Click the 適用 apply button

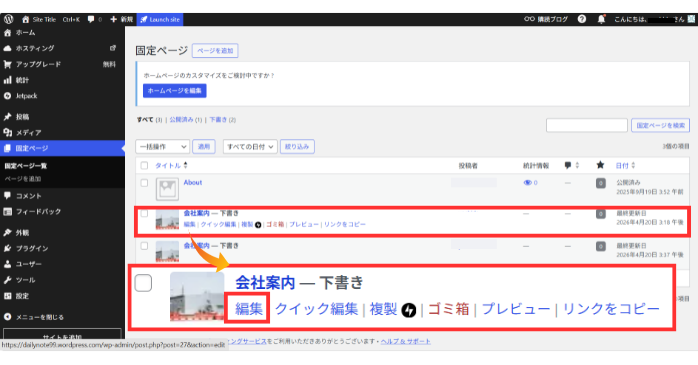203,146
